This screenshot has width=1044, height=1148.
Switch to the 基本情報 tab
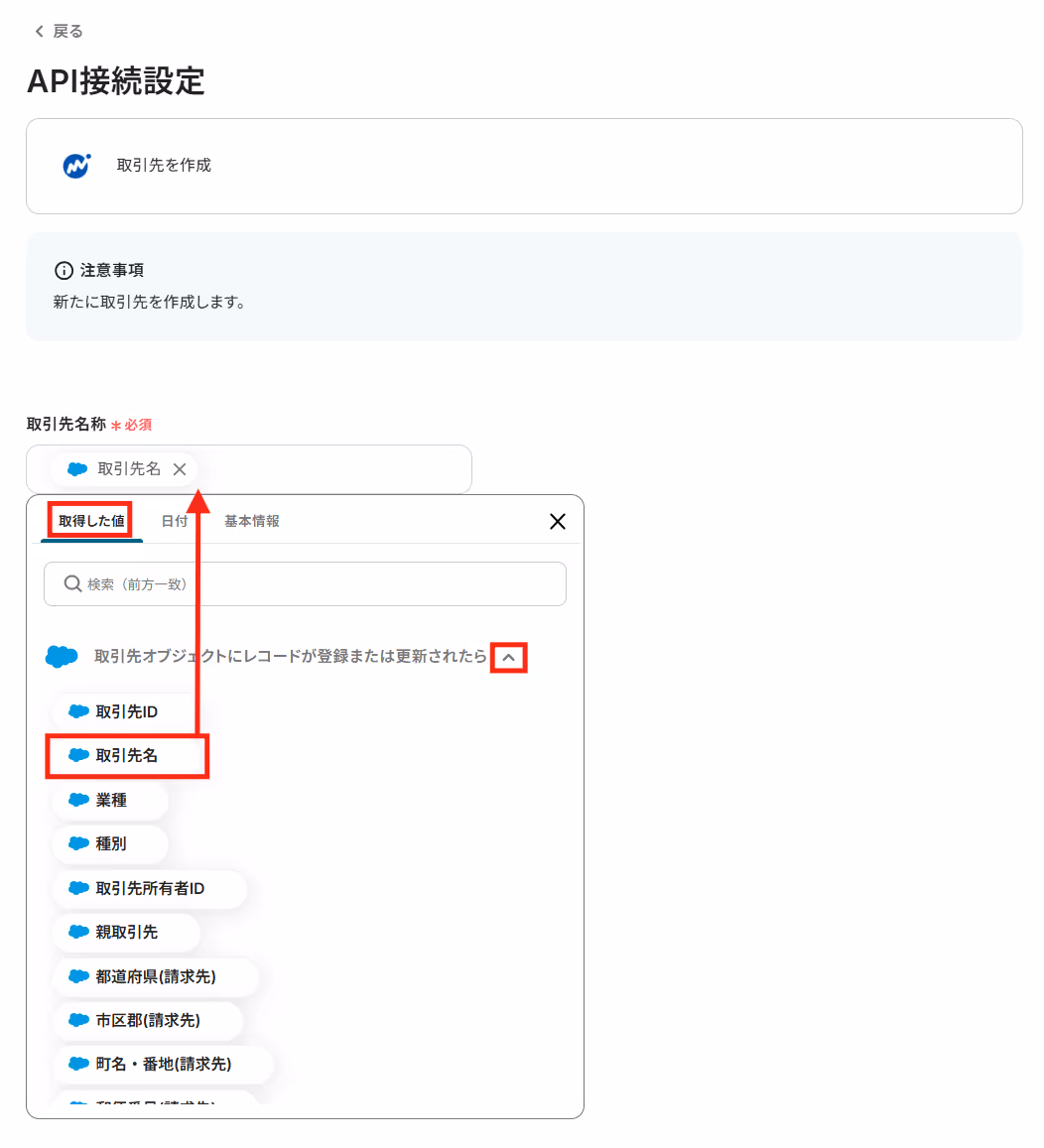point(252,521)
